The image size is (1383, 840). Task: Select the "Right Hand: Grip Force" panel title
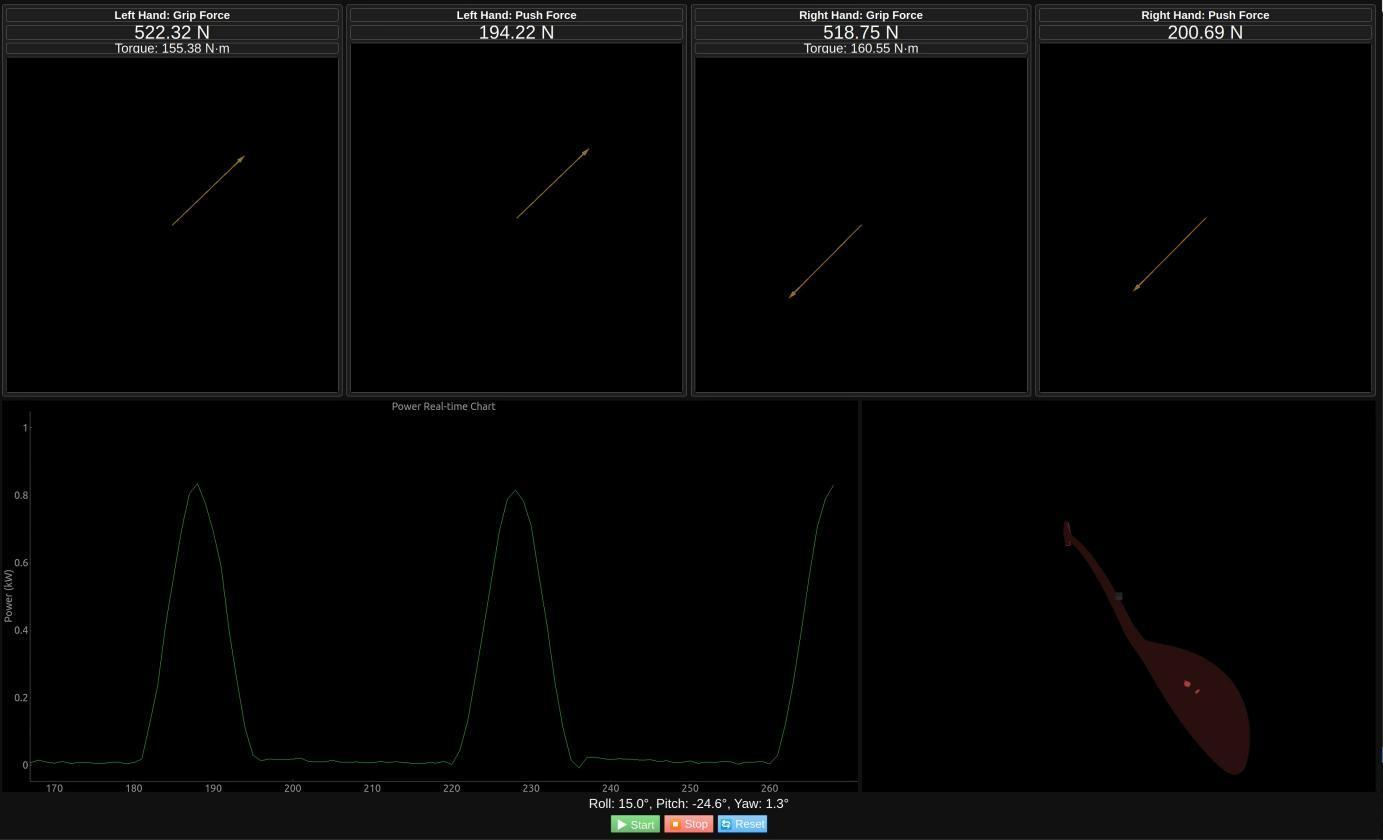(x=861, y=15)
